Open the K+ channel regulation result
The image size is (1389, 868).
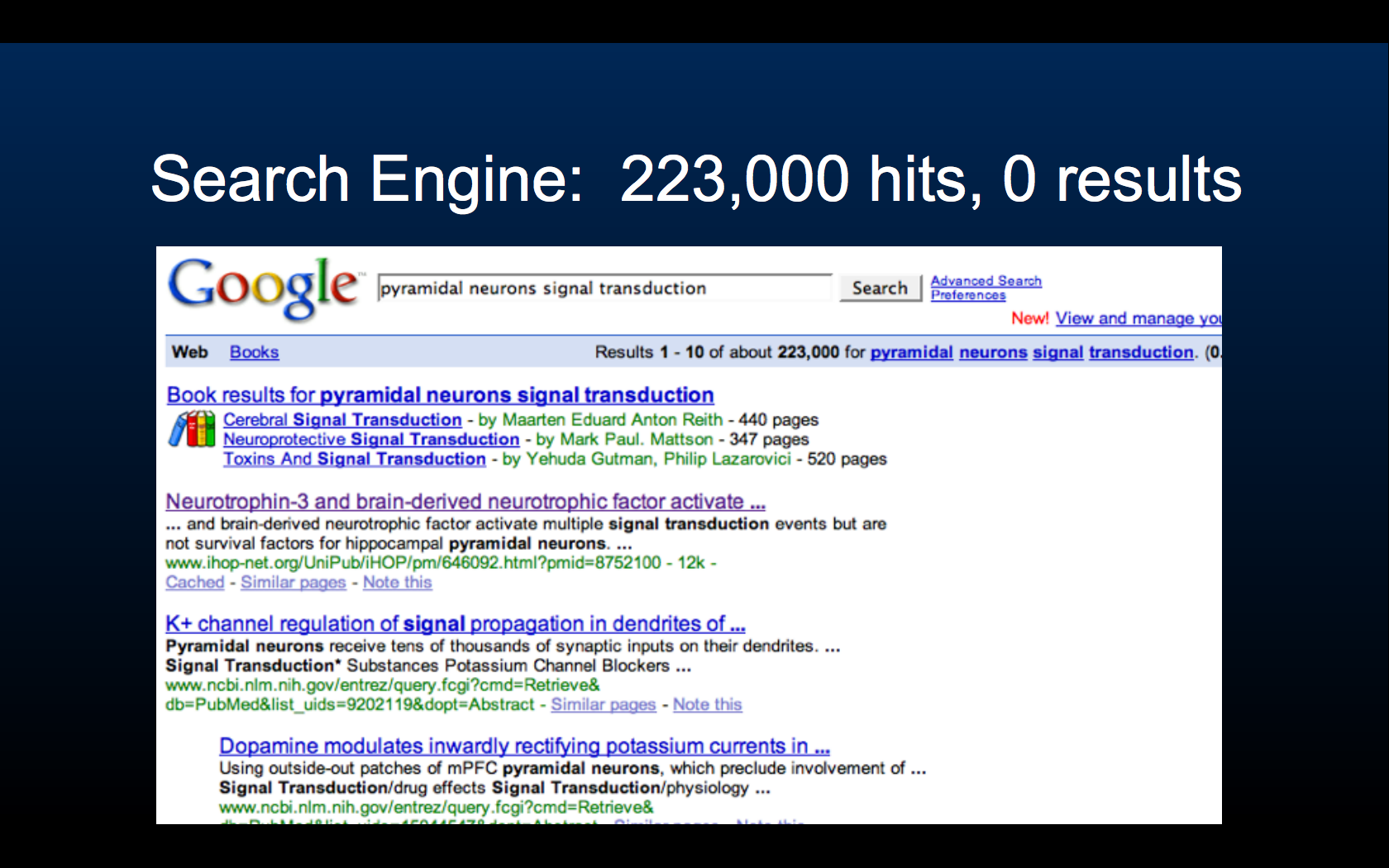(x=455, y=624)
